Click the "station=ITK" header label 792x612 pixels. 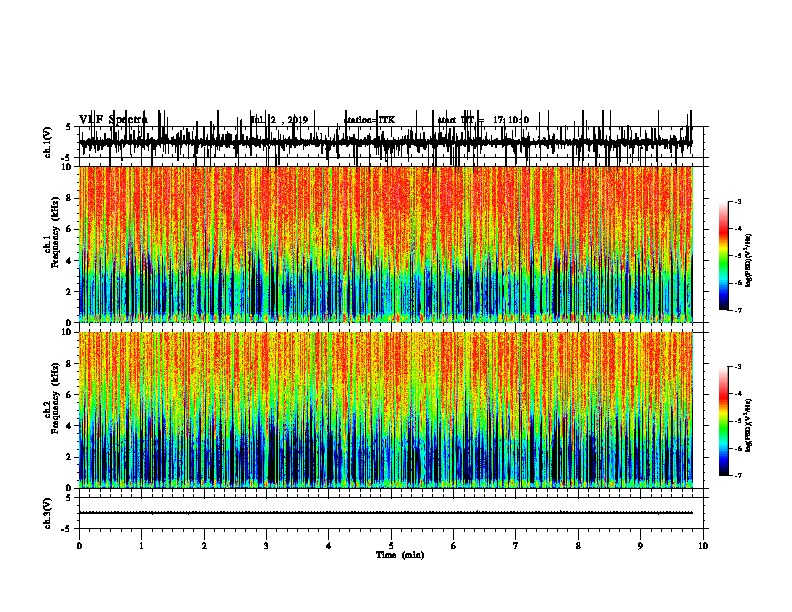(369, 120)
